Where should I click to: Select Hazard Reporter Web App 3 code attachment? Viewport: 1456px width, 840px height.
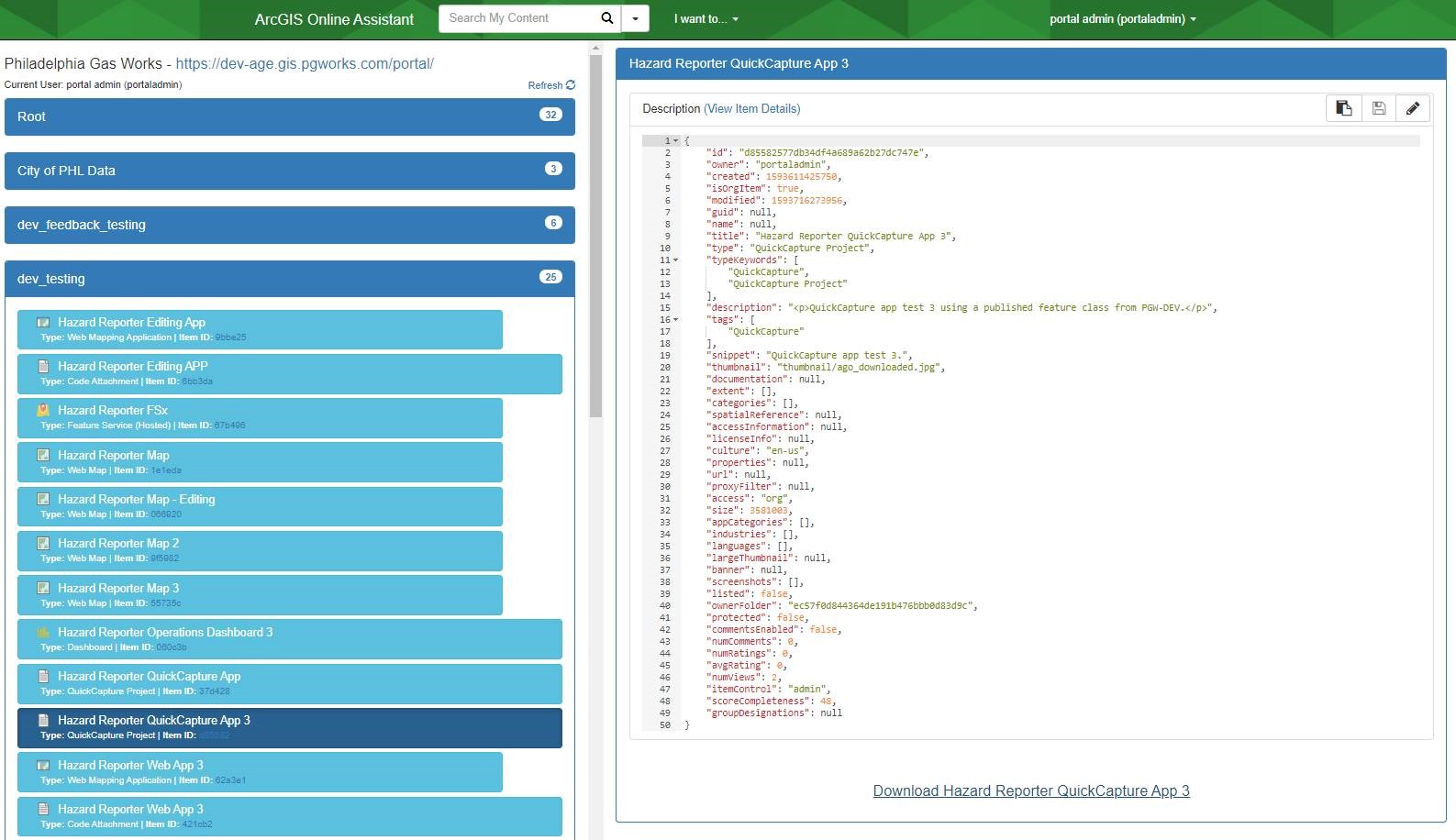[290, 816]
